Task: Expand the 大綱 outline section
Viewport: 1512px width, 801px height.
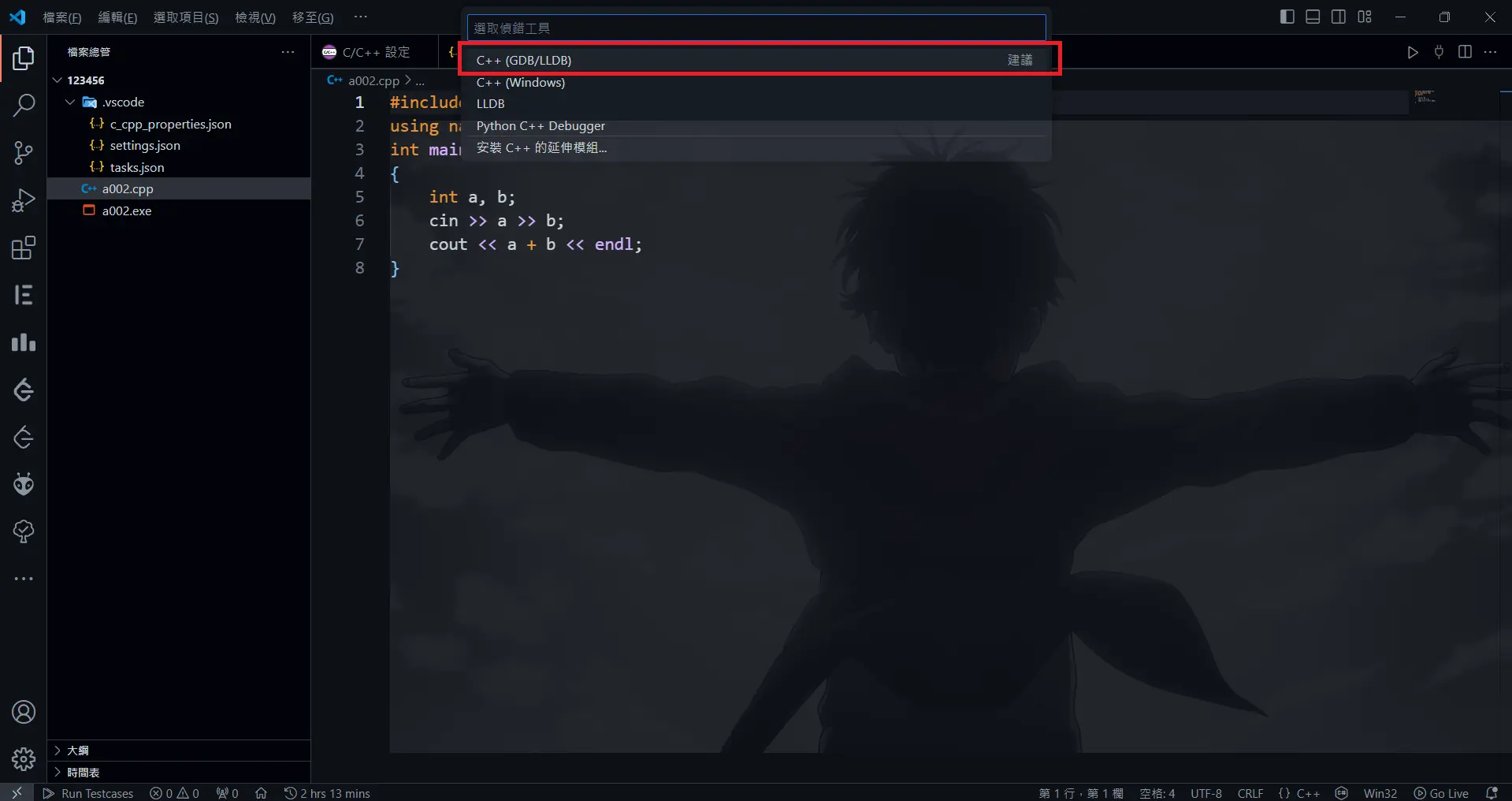Action: click(x=77, y=751)
